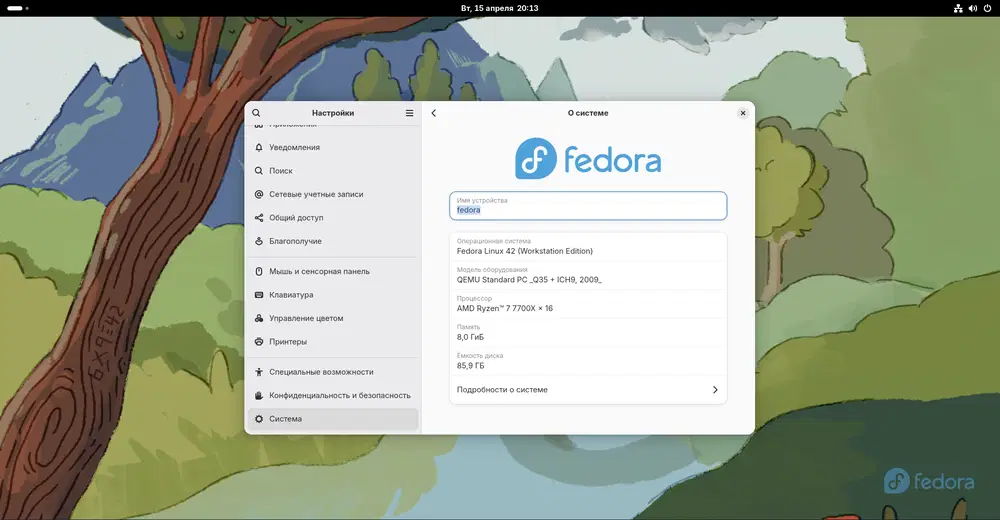Open the settings search magnifier icon
This screenshot has width=1000, height=520.
pyautogui.click(x=256, y=113)
